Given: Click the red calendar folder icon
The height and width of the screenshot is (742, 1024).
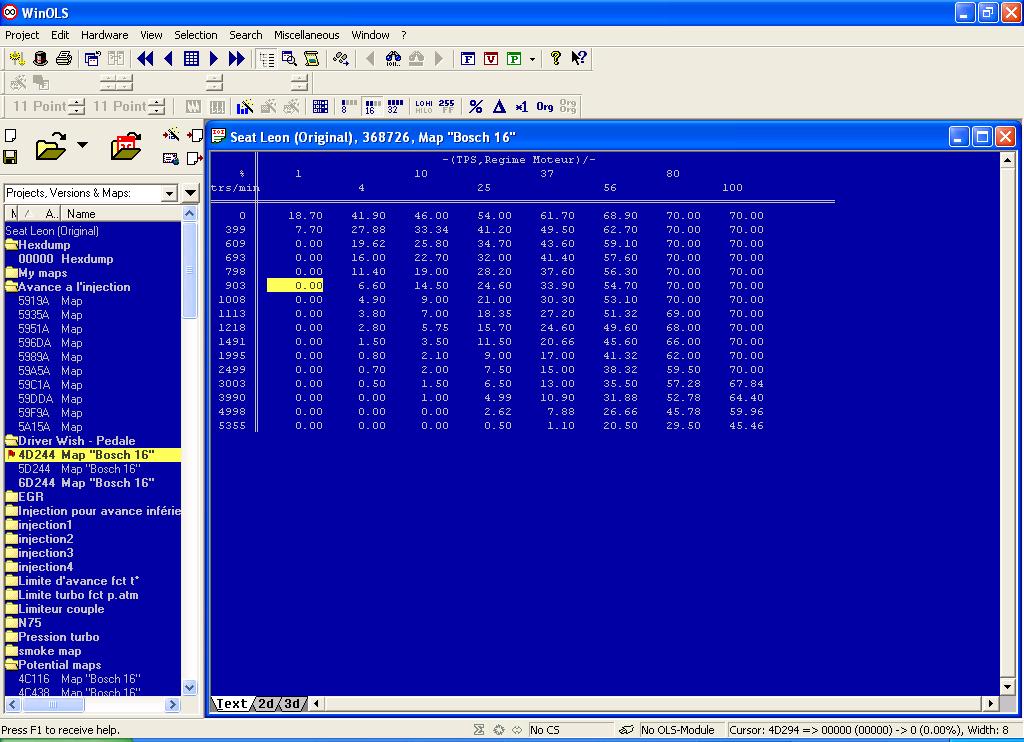Looking at the screenshot, I should coord(126,146).
